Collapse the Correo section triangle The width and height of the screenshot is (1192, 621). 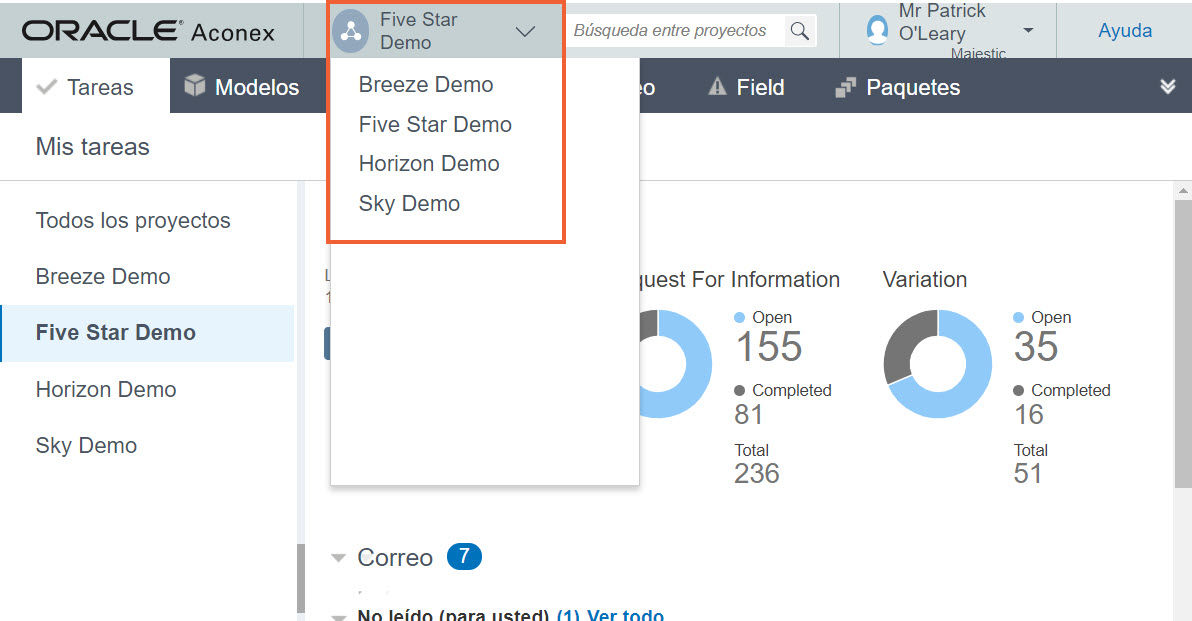pos(338,558)
